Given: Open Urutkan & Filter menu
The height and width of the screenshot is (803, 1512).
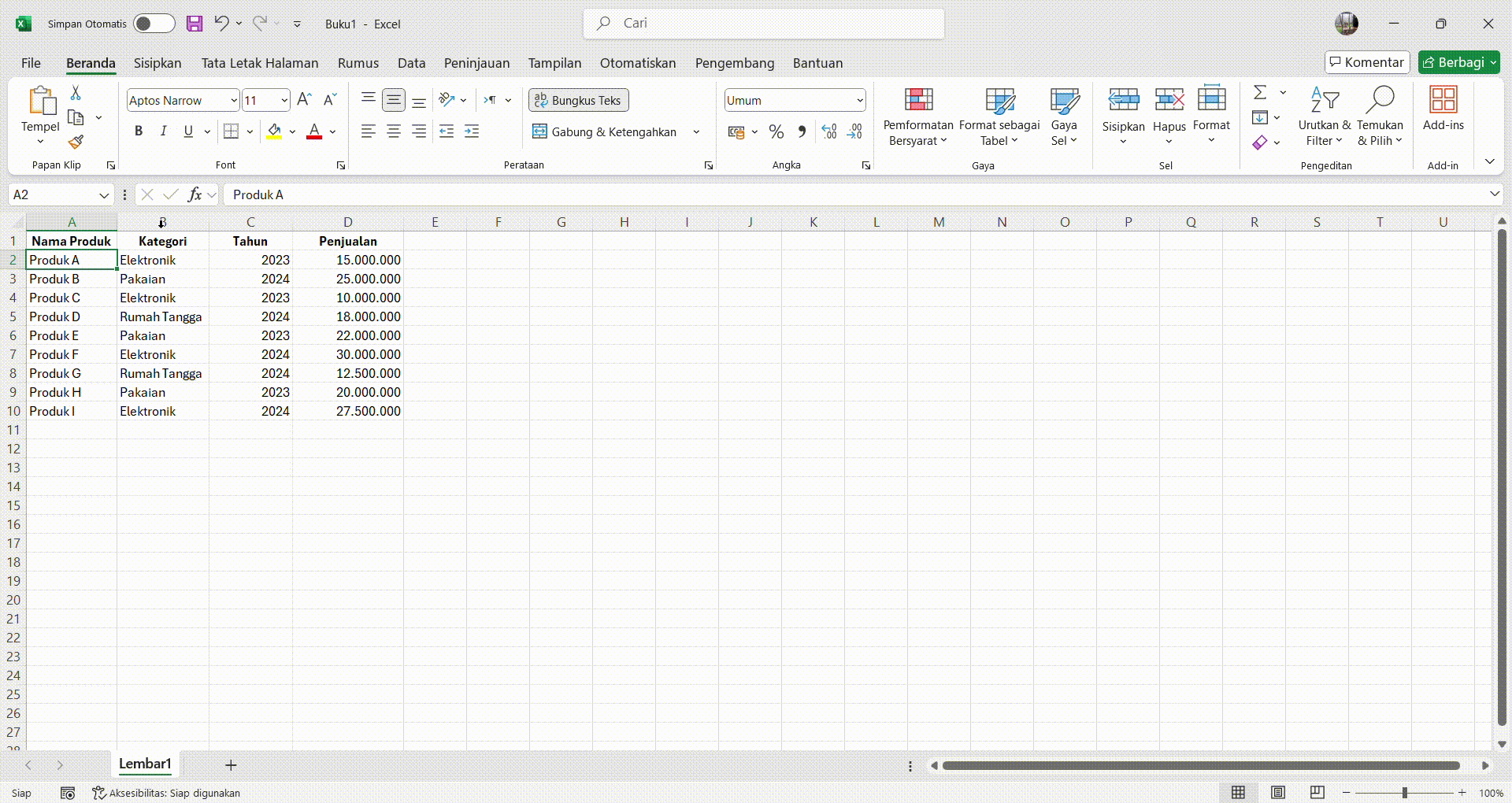Looking at the screenshot, I should coord(1325,117).
